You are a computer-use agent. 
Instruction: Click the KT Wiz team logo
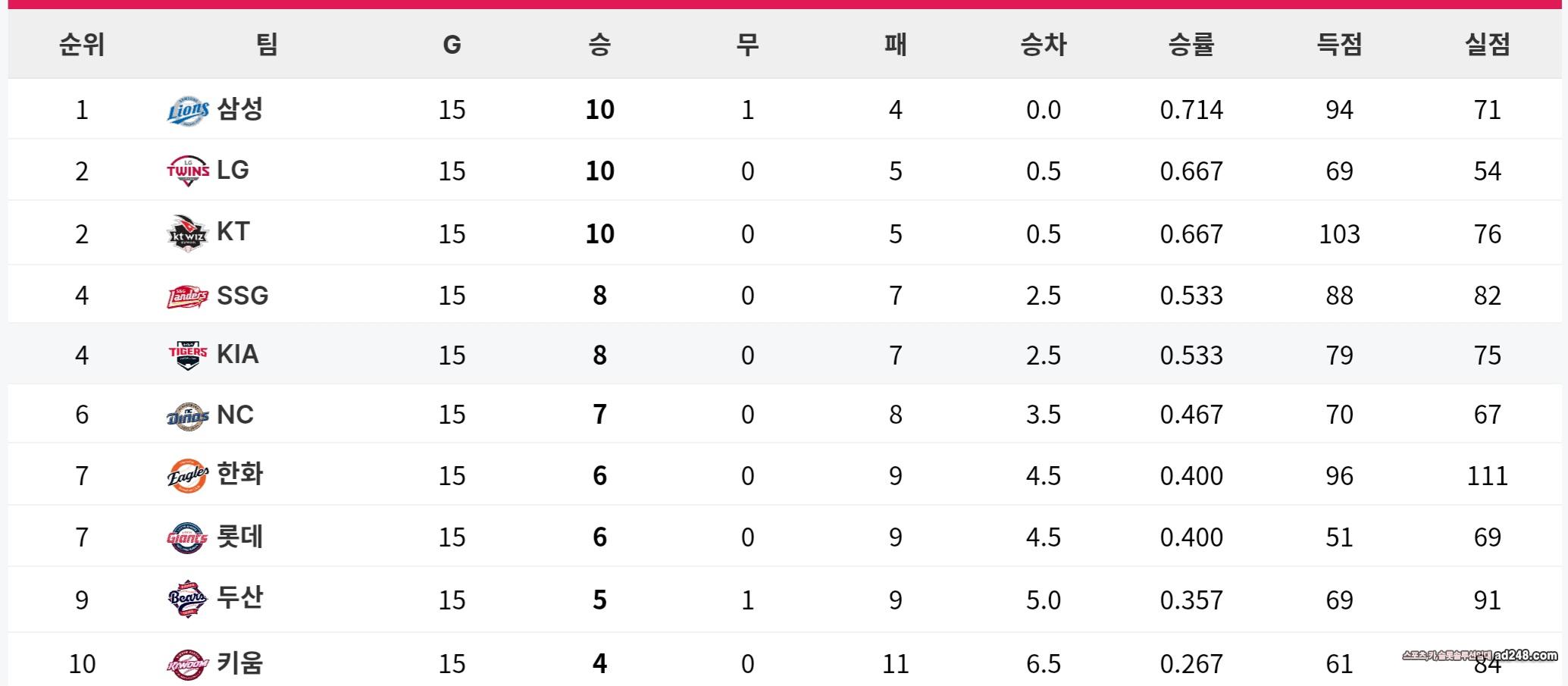(x=187, y=233)
